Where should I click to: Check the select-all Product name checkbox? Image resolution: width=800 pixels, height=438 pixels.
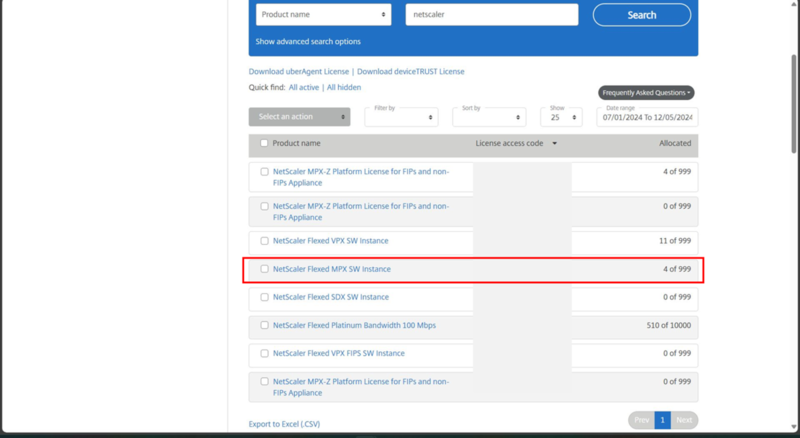point(264,143)
